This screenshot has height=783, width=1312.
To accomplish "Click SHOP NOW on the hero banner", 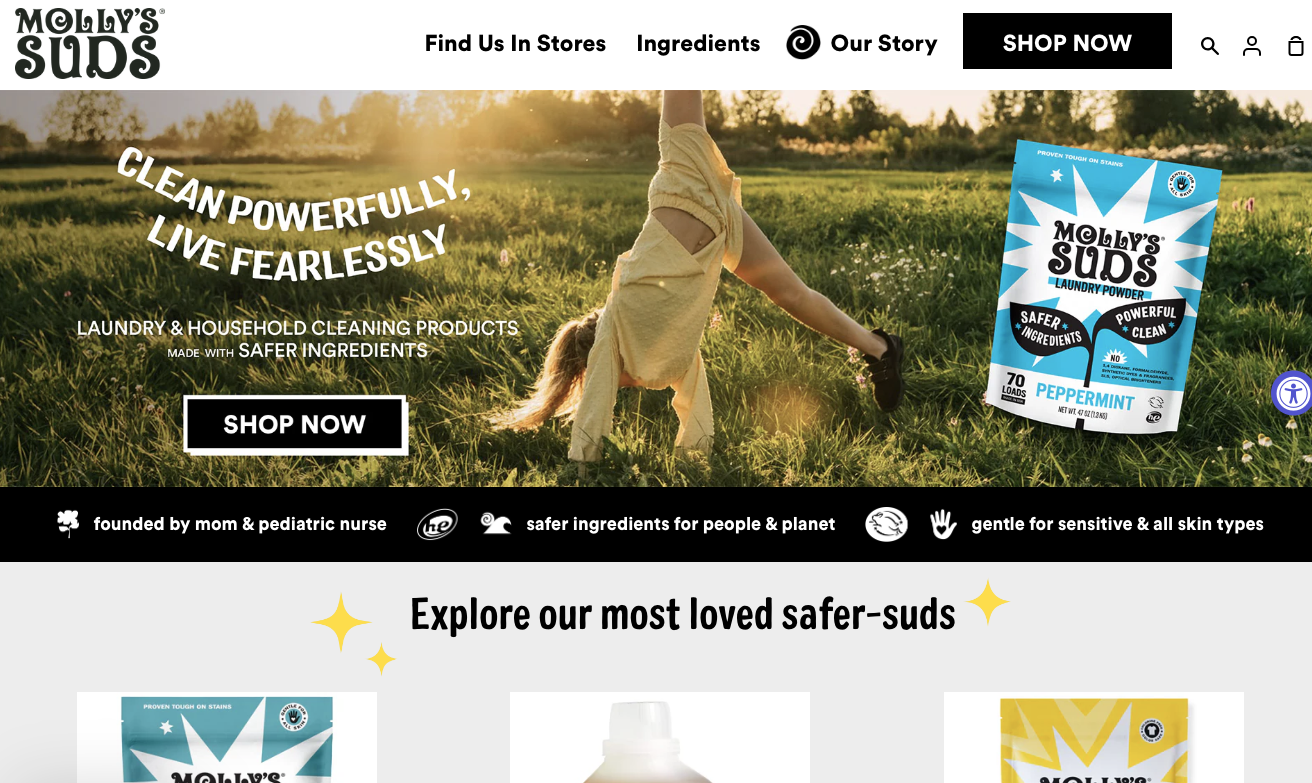I will coord(295,424).
